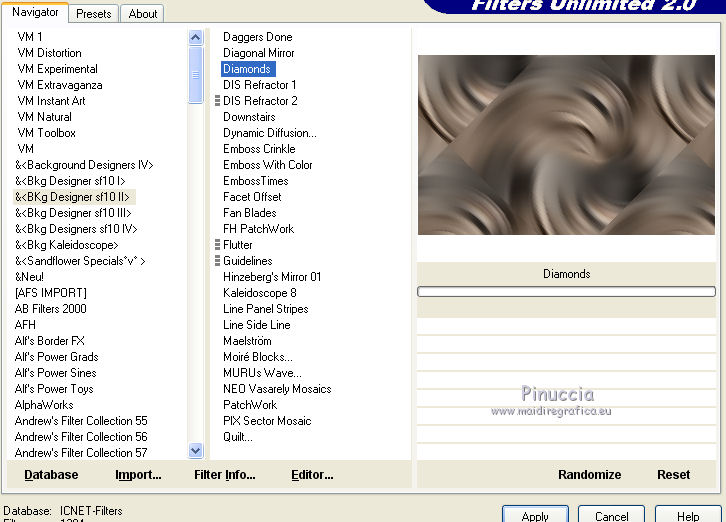
Task: Select VM Extravaganza category
Action: click(60, 85)
